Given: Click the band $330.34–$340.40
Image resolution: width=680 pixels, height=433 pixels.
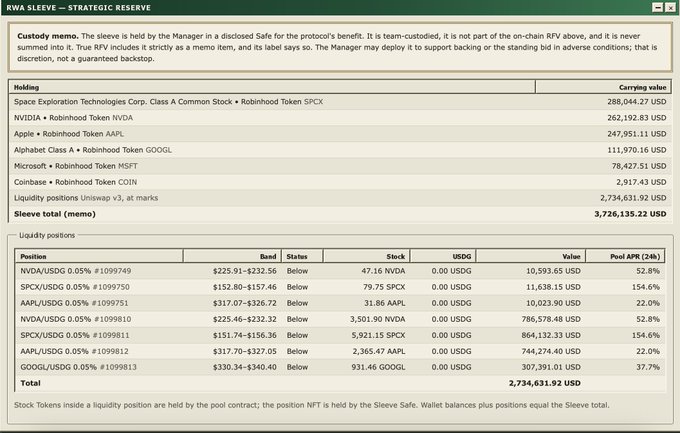Looking at the screenshot, I should [x=245, y=367].
